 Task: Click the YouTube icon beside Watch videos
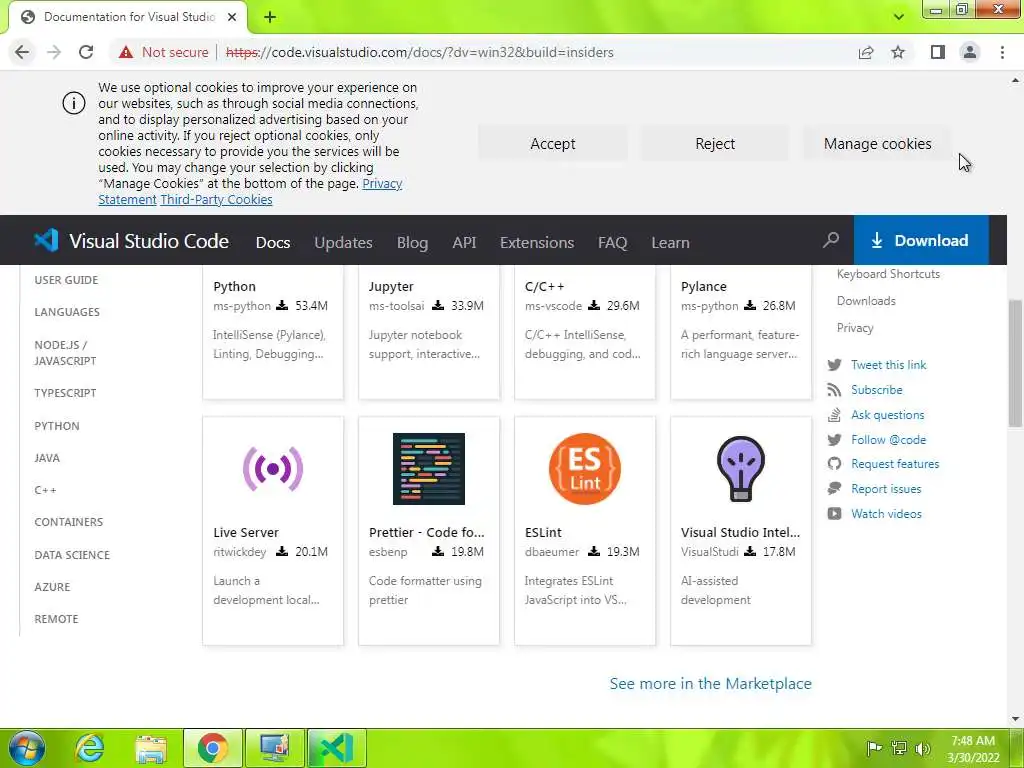pyautogui.click(x=834, y=514)
